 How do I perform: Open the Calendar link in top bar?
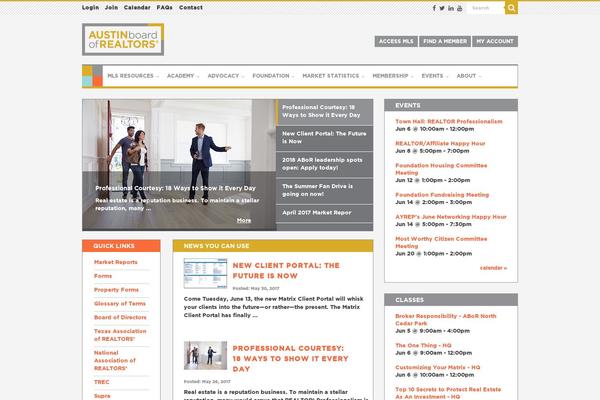coord(137,7)
